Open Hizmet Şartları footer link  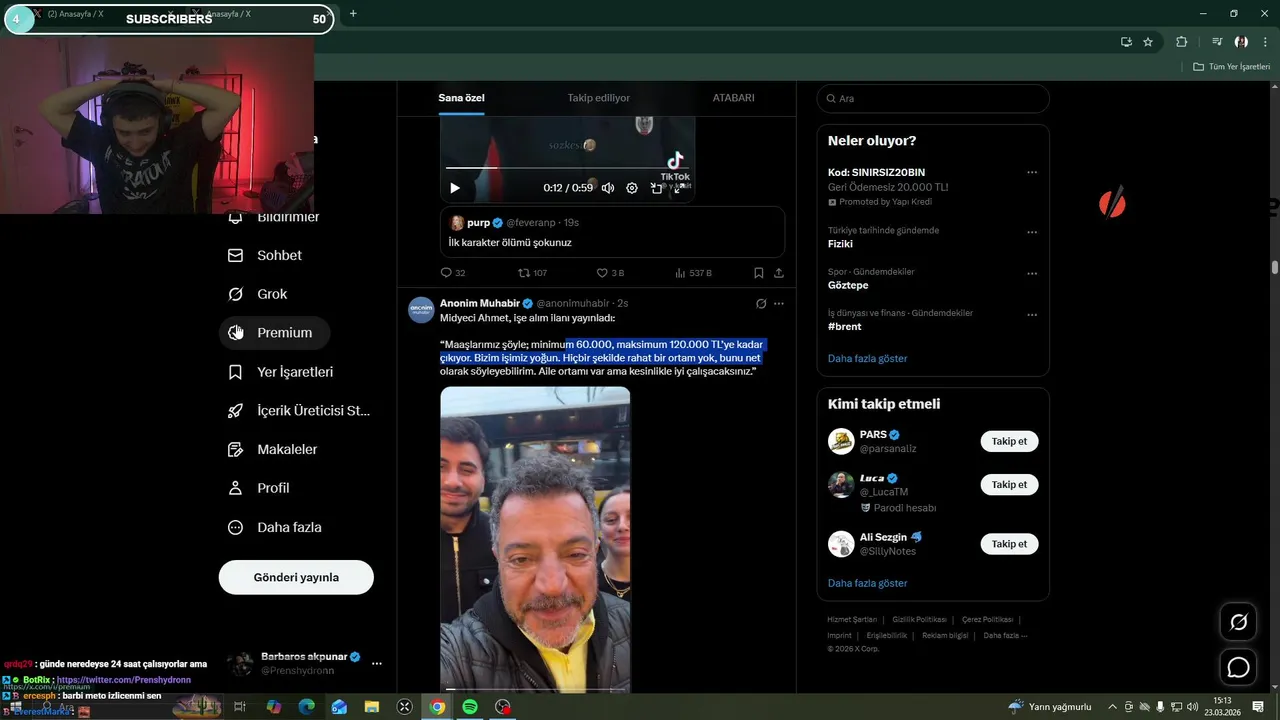(x=852, y=620)
